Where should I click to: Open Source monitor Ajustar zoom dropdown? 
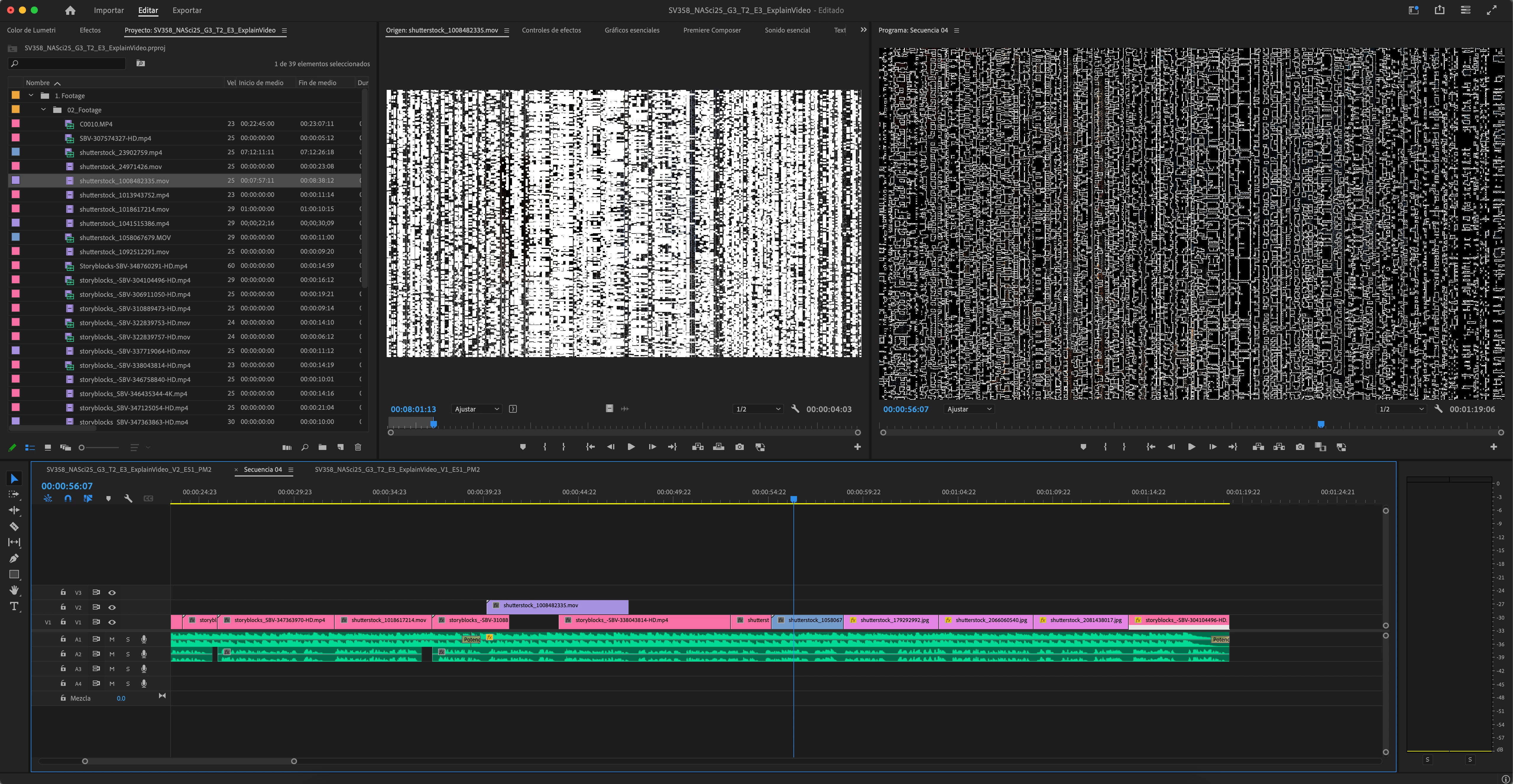[476, 409]
